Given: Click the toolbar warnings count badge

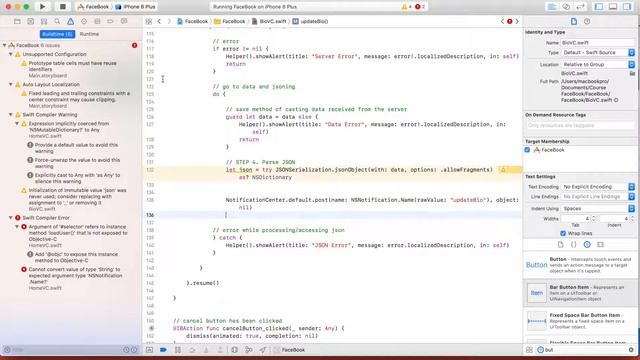Looking at the screenshot, I should click(x=407, y=7).
